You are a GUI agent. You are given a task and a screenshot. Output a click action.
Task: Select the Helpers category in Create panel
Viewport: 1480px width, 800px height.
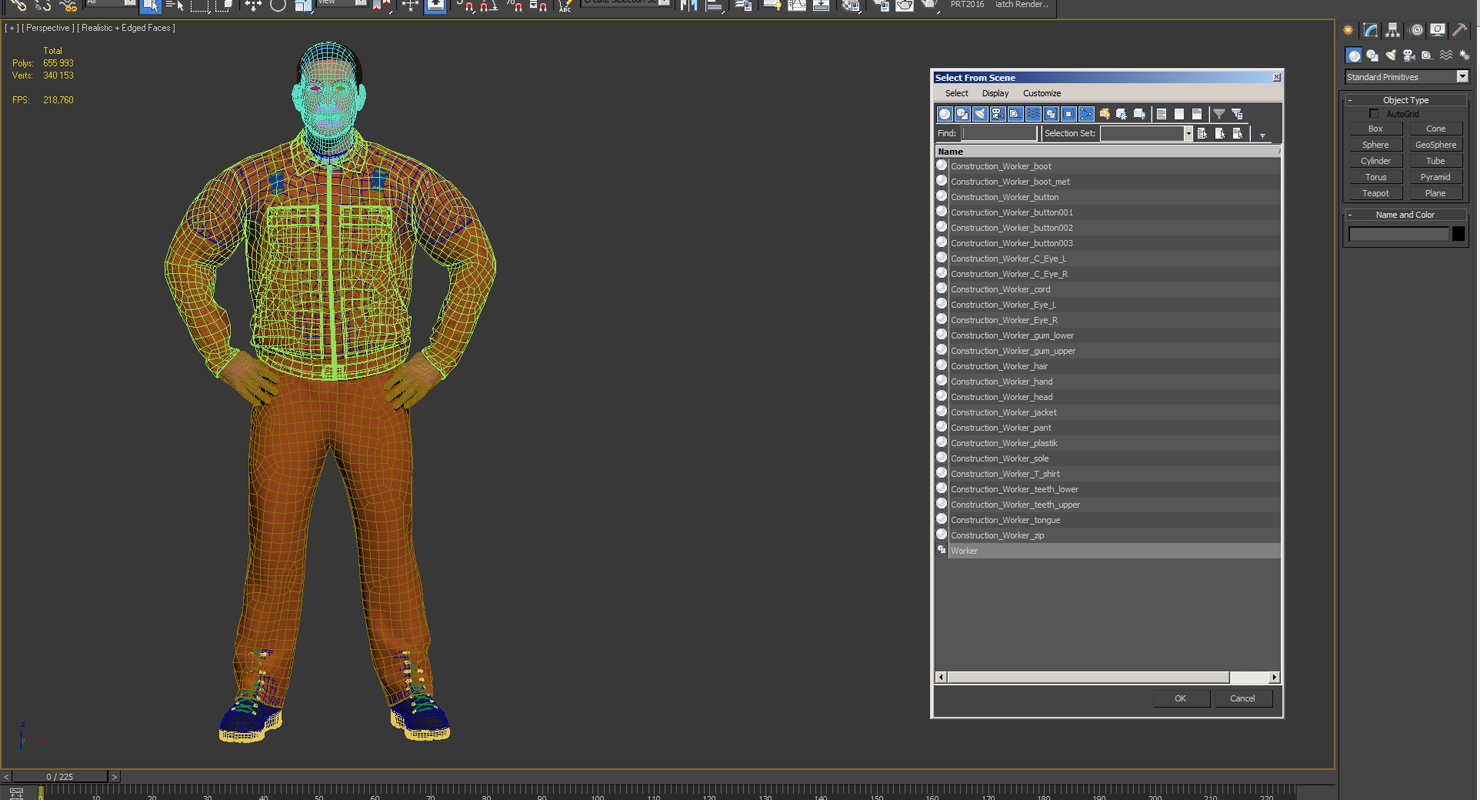click(x=1426, y=55)
